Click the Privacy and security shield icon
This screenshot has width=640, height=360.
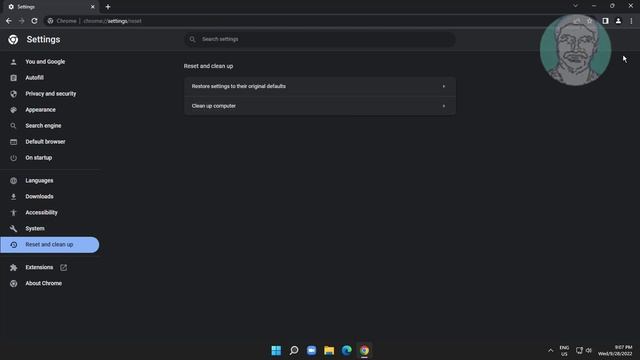click(x=13, y=94)
